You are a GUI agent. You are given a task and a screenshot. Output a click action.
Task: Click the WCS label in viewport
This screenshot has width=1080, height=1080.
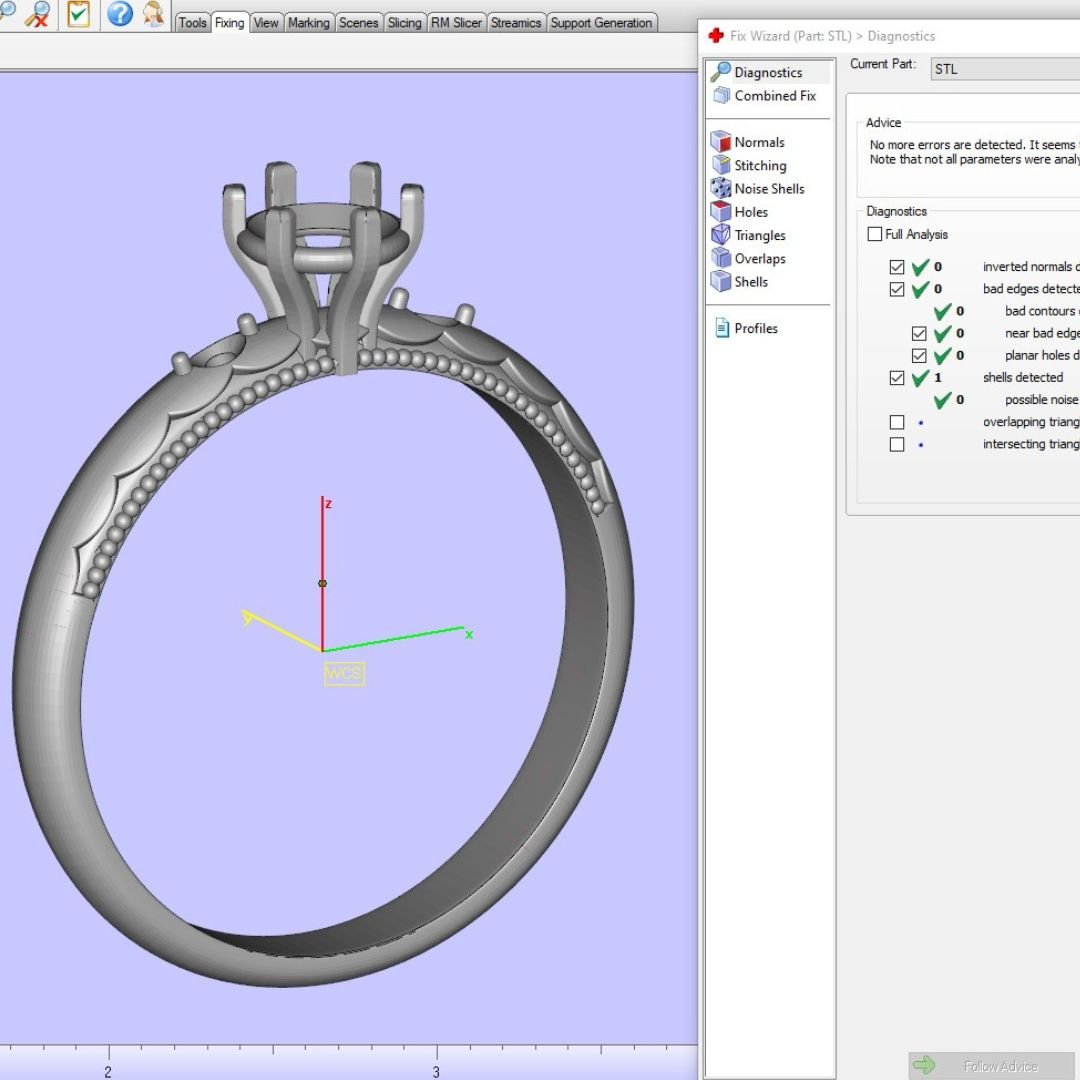pyautogui.click(x=344, y=673)
